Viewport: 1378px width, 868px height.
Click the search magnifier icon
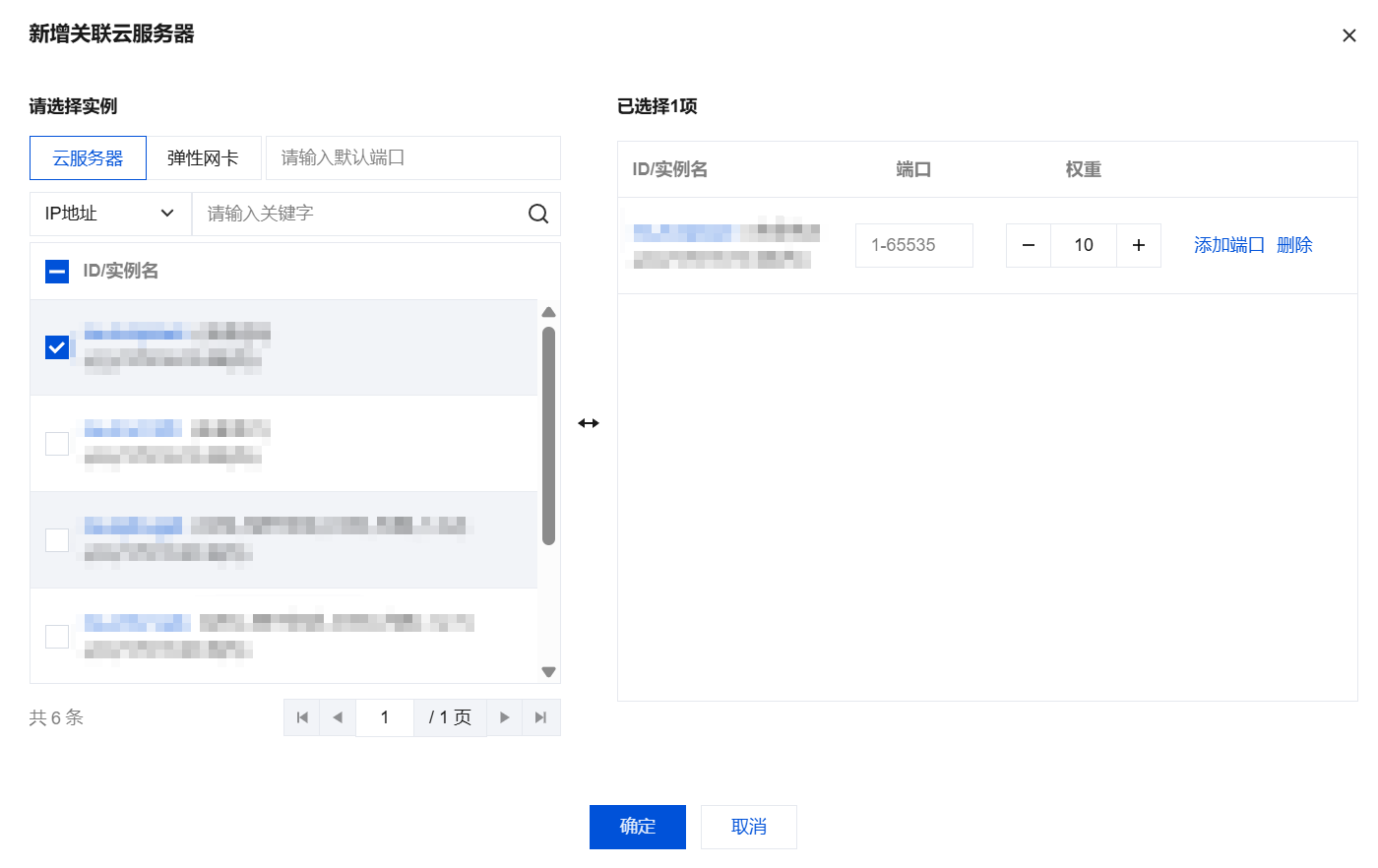tap(538, 214)
